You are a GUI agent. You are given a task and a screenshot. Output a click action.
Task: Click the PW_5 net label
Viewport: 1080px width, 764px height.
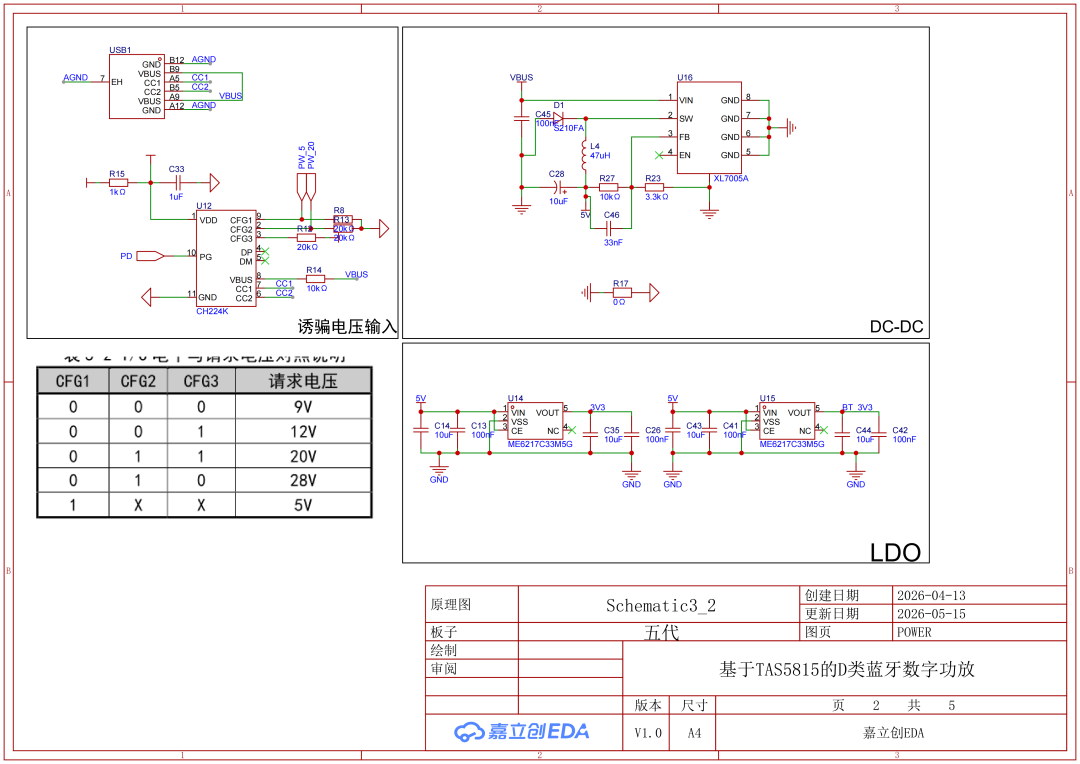click(x=302, y=158)
